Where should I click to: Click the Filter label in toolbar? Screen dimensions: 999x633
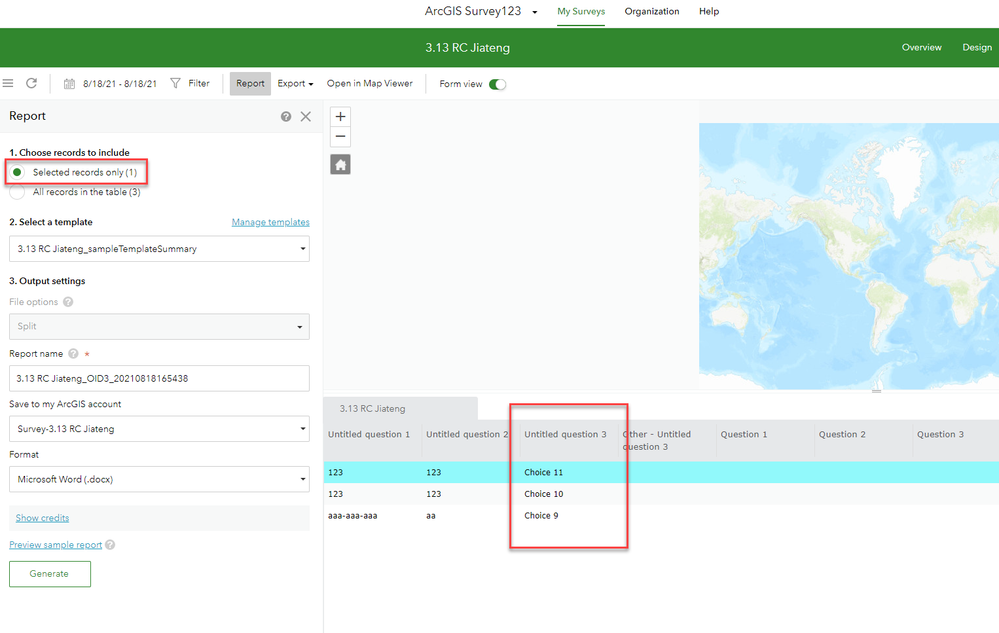[199, 83]
